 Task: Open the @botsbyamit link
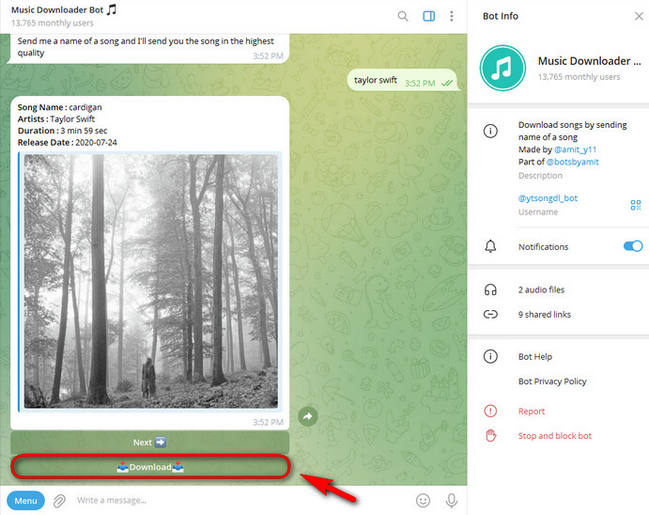[572, 162]
